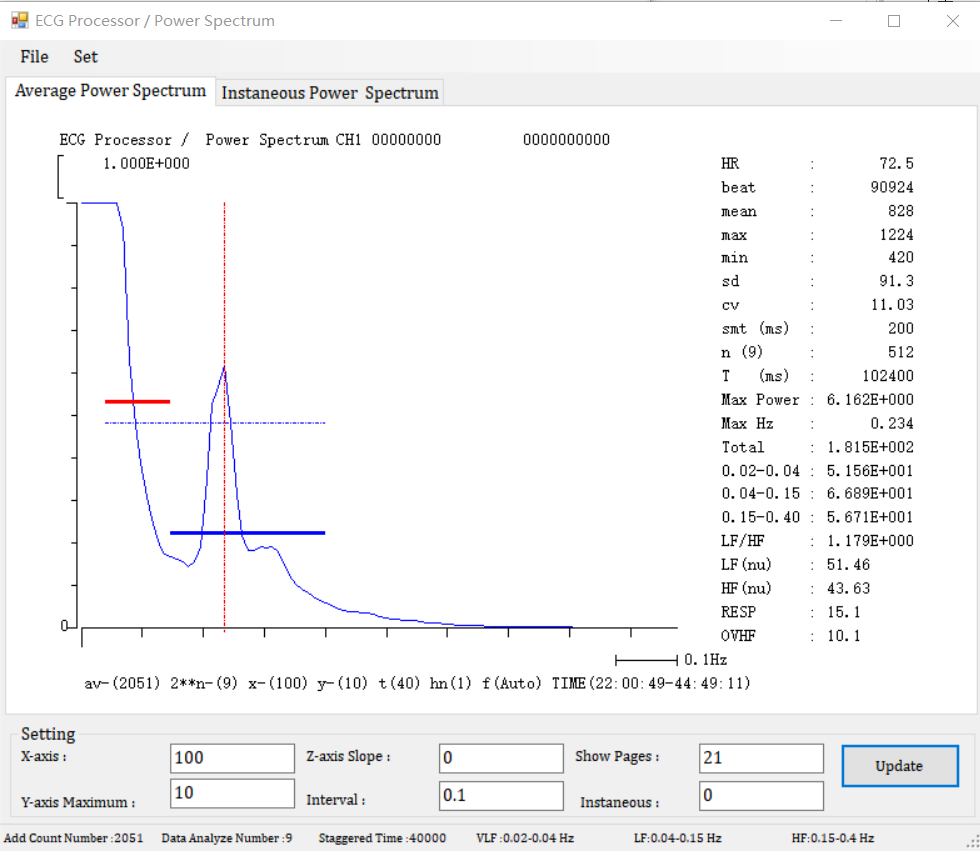Switch to the Instaneous Power Spectrum tab
Screen dimensions: 980x851
point(330,93)
